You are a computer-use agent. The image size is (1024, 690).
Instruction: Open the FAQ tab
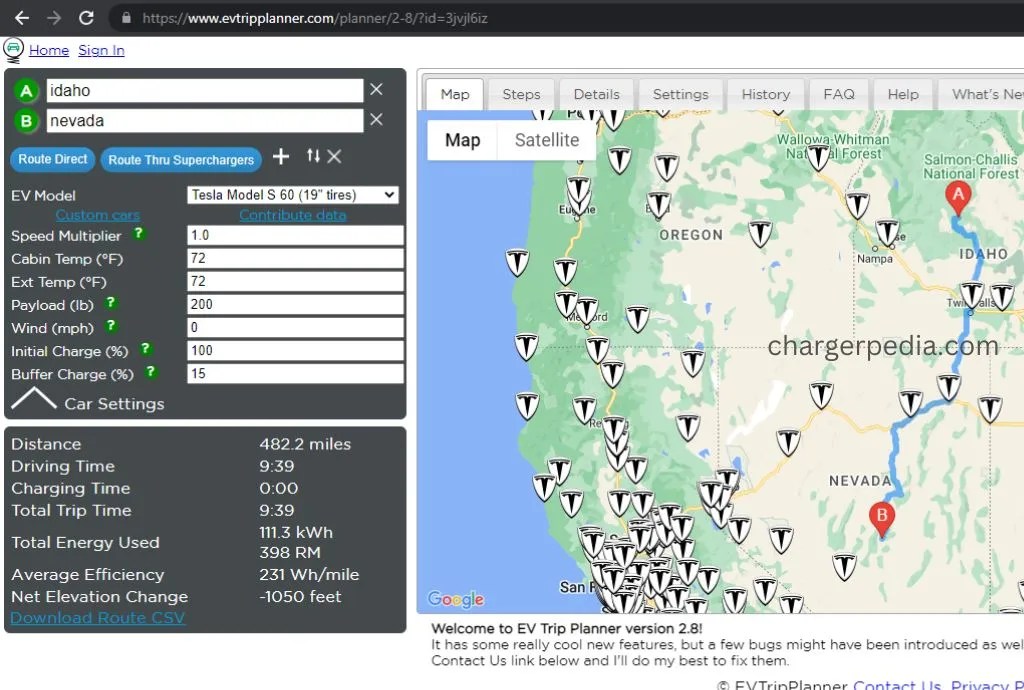point(838,94)
